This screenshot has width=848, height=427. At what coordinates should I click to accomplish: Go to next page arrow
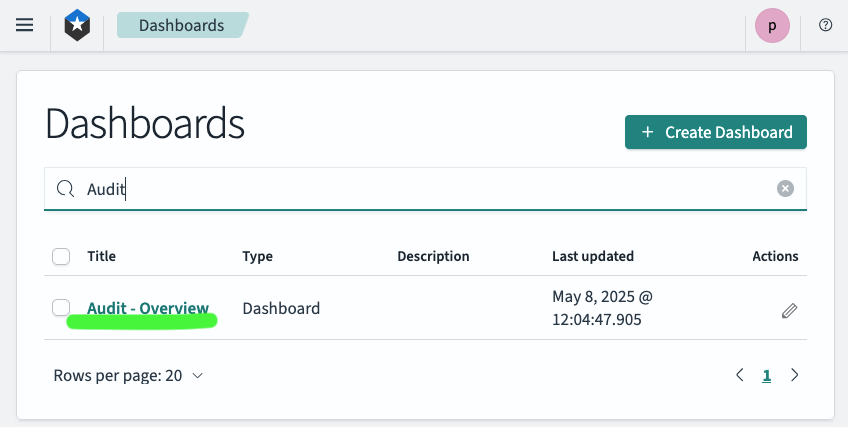[x=794, y=375]
